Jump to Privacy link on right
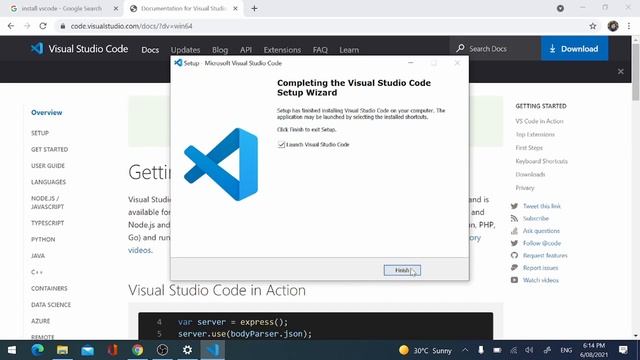This screenshot has width=640, height=360. tap(524, 188)
